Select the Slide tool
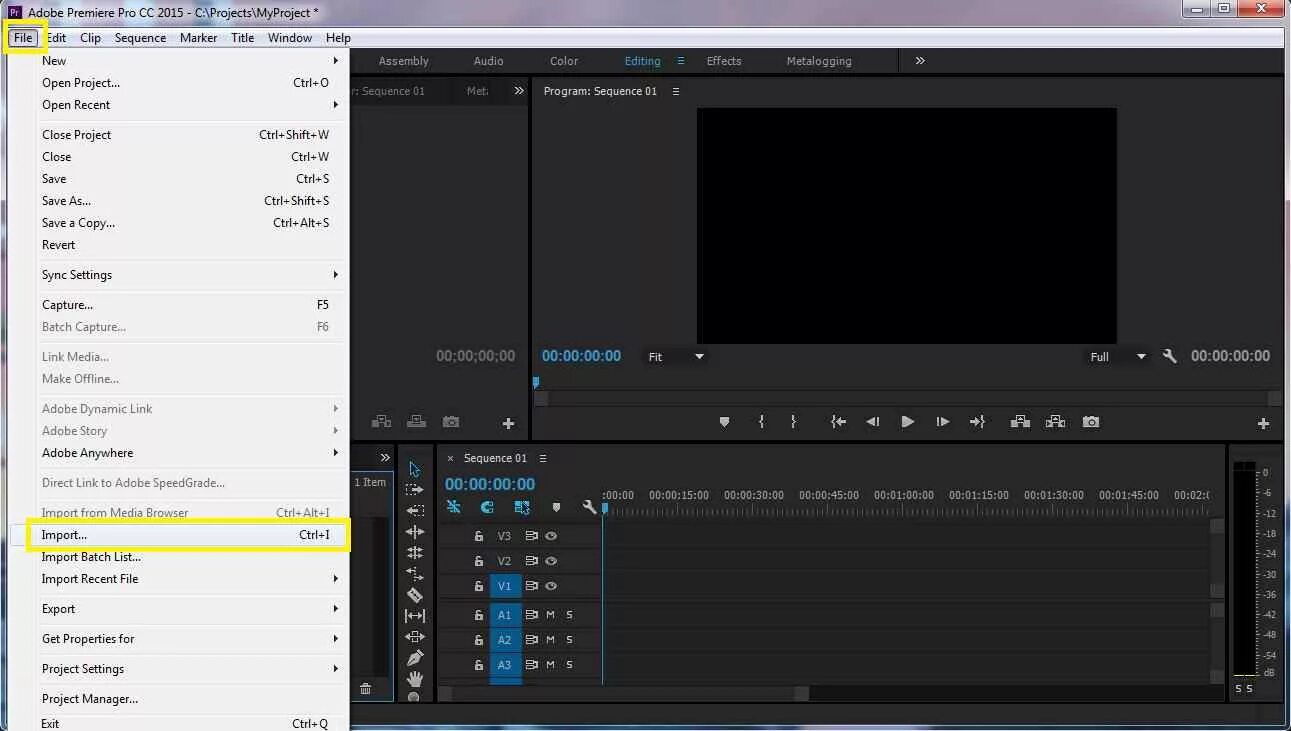1291x731 pixels. (414, 637)
